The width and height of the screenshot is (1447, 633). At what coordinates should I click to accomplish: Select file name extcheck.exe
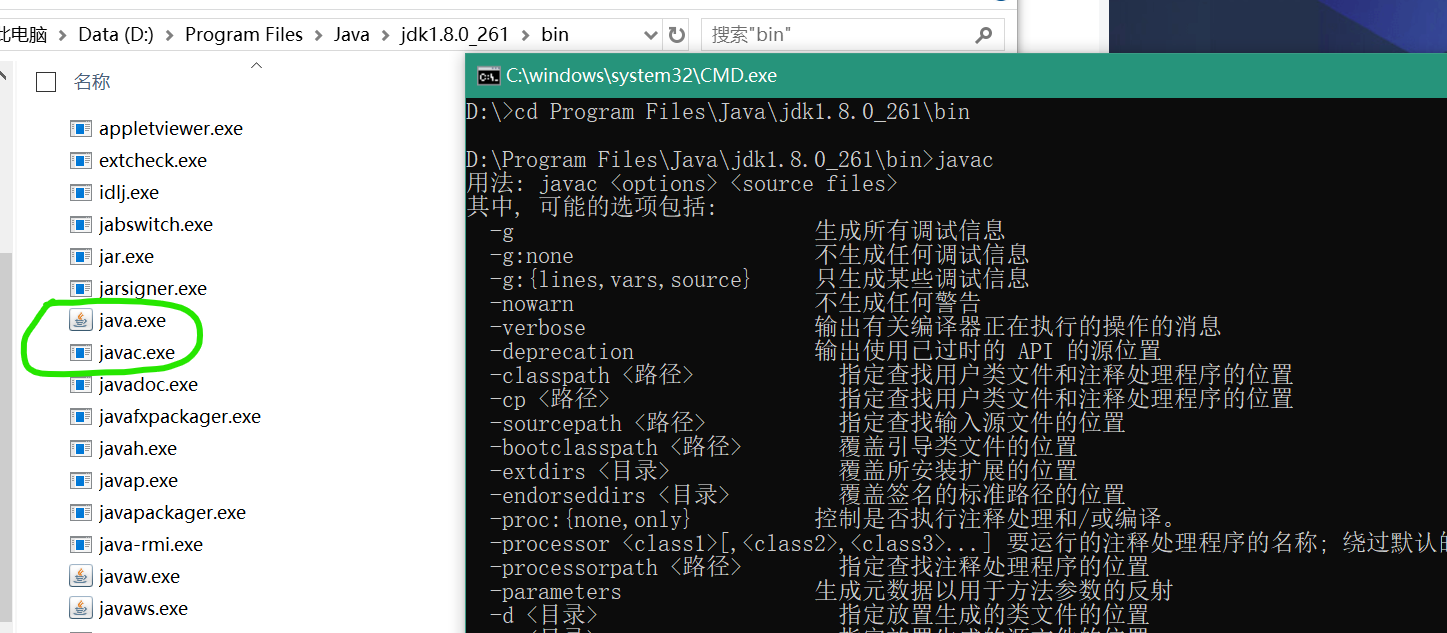tap(153, 160)
